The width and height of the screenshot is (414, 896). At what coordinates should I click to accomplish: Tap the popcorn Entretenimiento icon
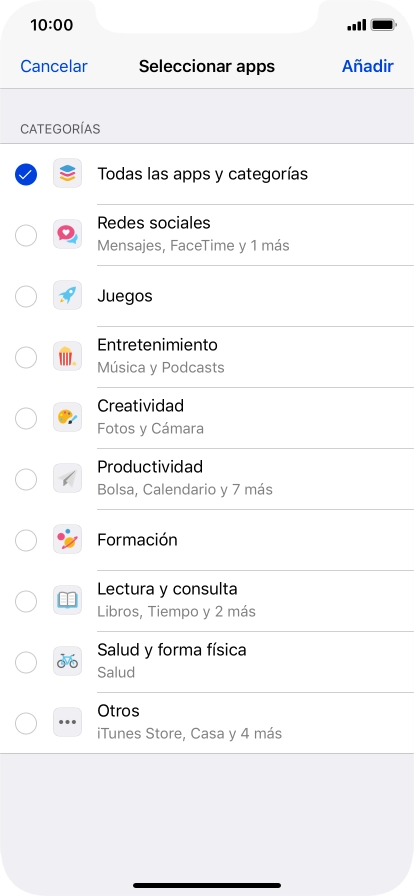coord(67,357)
